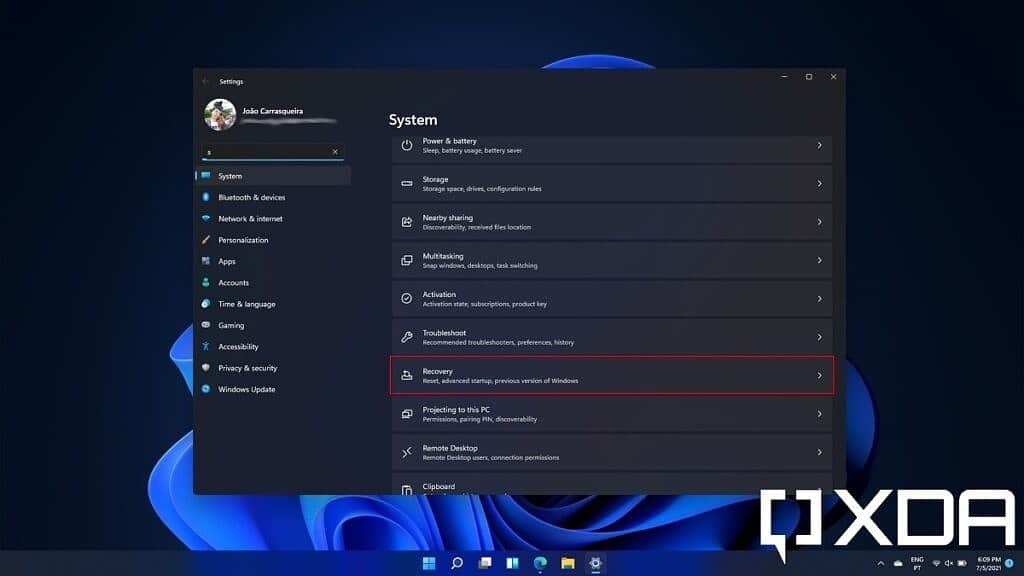The image size is (1024, 576).
Task: Expand the Remote Desktop chevron
Action: click(820, 452)
